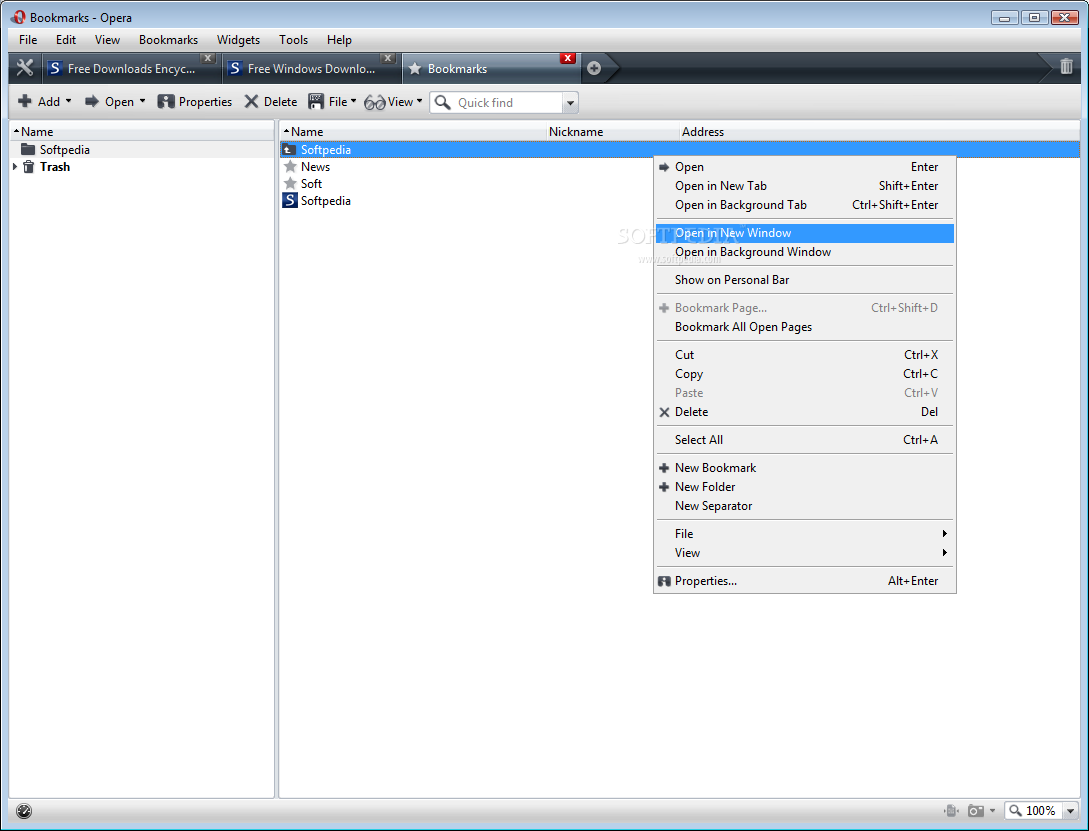Open the Add button dropdown arrow
This screenshot has height=831, width=1089.
(x=68, y=101)
